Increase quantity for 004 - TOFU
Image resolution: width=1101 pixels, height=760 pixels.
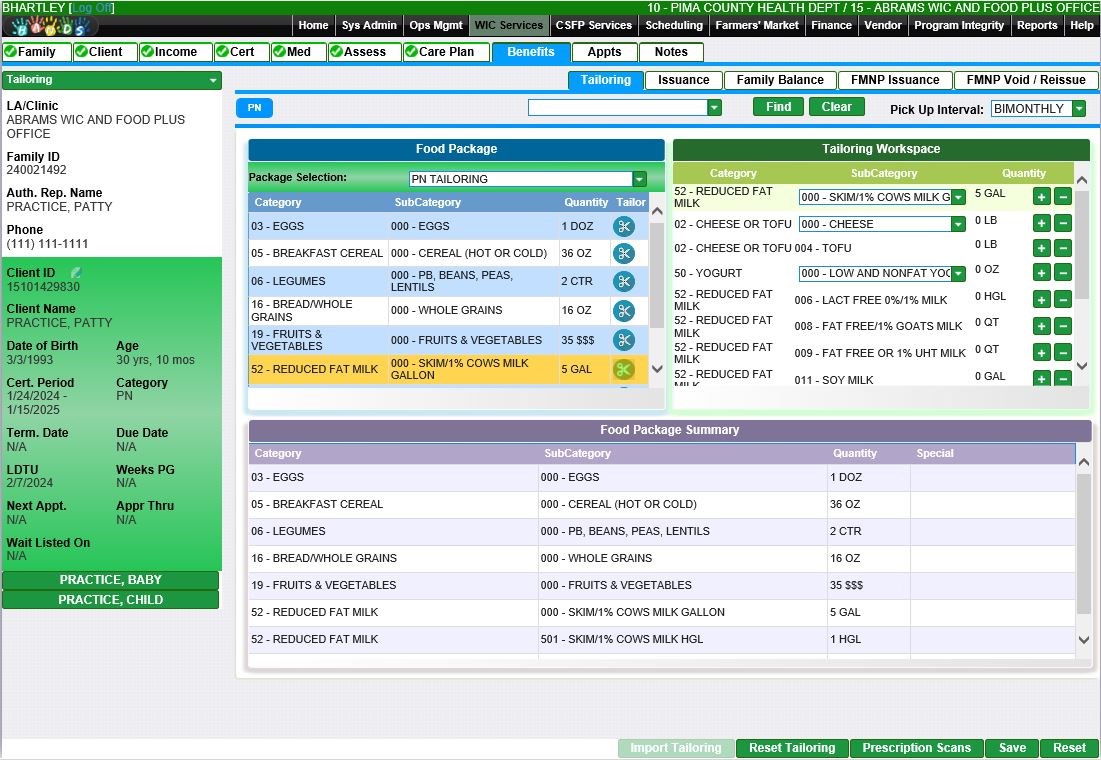click(x=1041, y=248)
